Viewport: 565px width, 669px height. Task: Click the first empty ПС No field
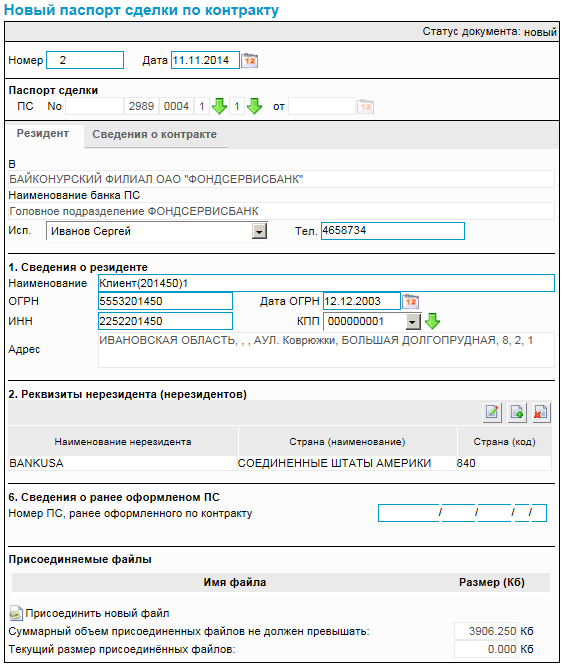click(94, 106)
